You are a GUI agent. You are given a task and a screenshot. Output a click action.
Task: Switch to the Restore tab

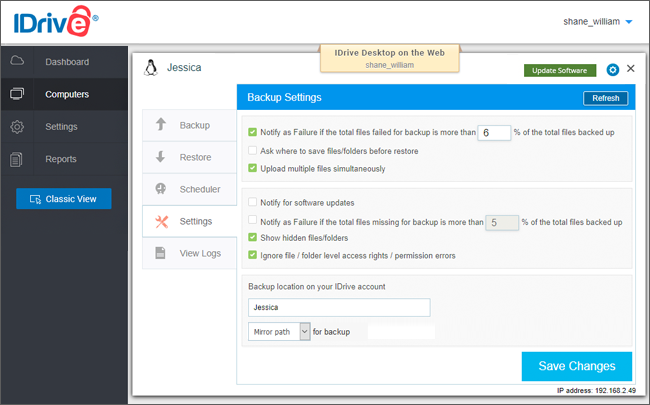(x=189, y=157)
